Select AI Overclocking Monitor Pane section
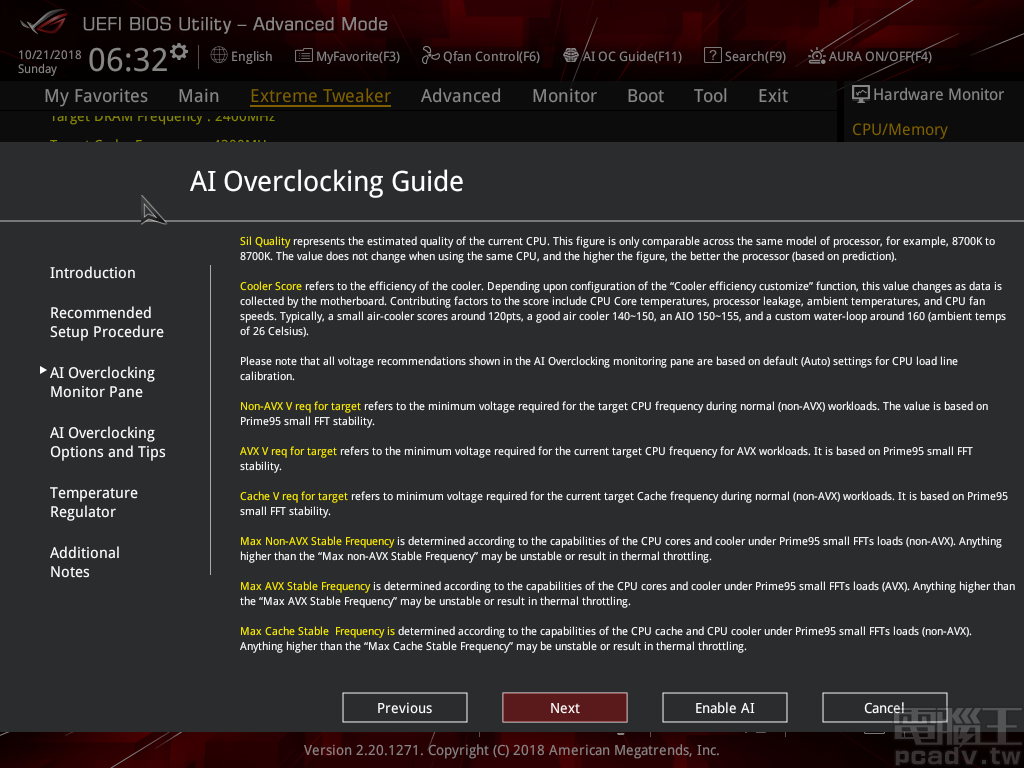 [x=103, y=382]
